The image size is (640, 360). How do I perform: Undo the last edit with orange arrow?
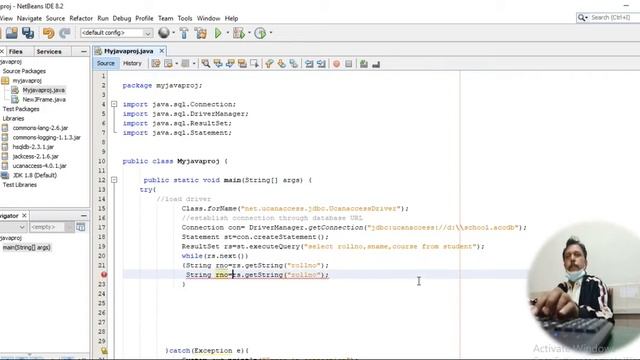[48, 33]
